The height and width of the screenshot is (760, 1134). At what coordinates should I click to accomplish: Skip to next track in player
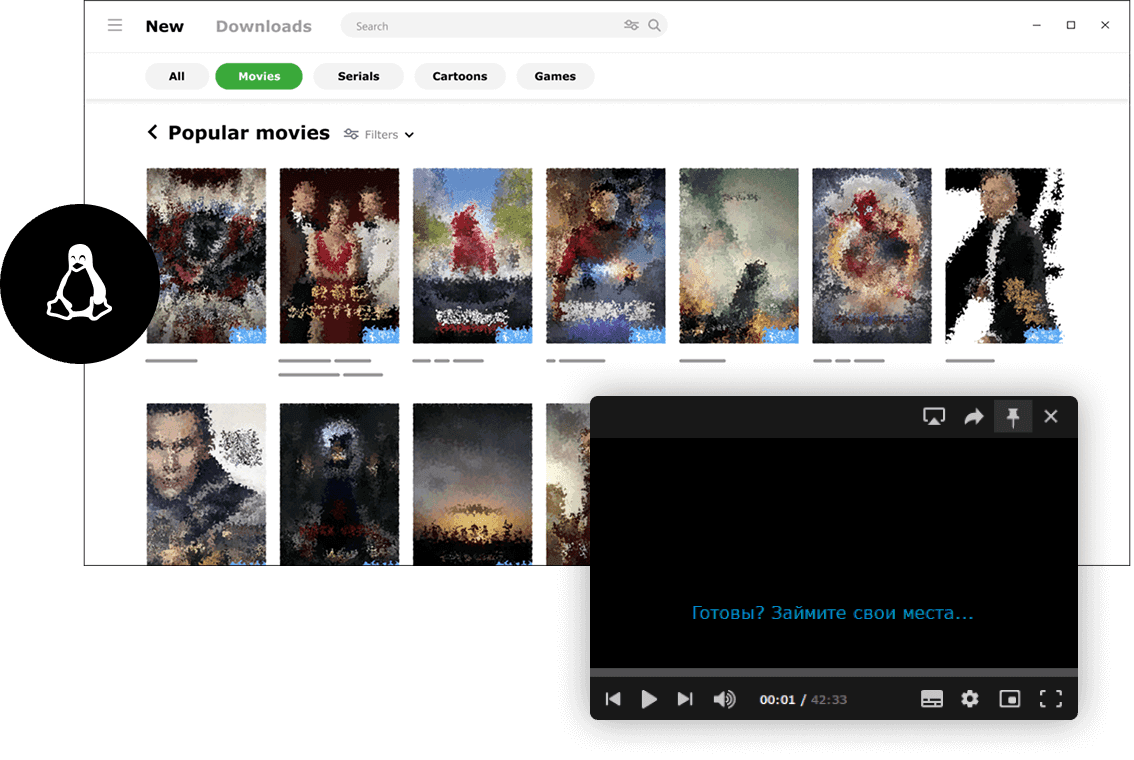684,699
